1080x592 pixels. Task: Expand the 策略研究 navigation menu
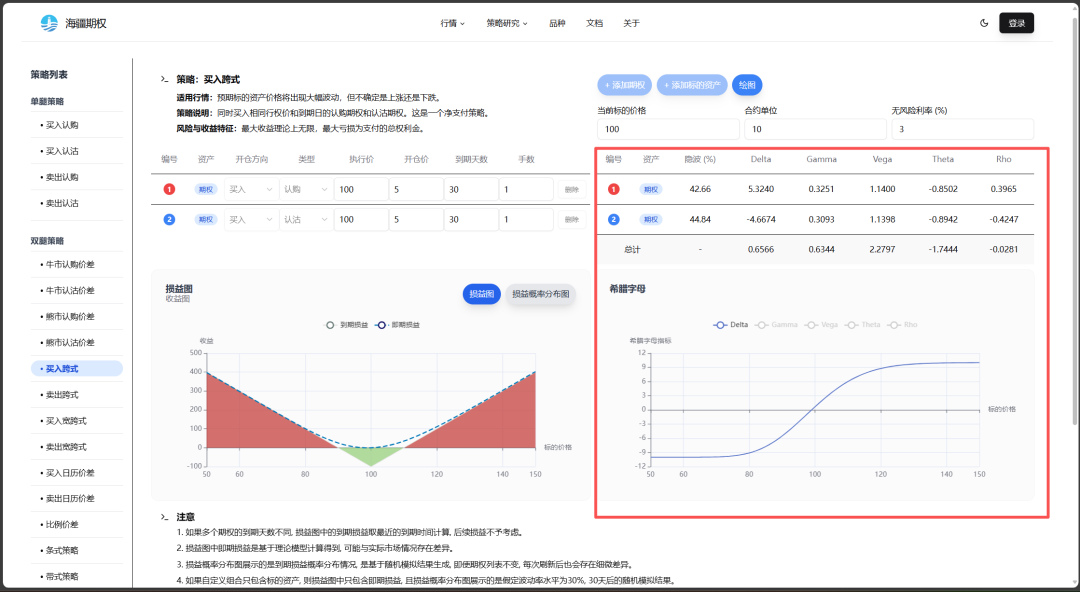point(507,23)
